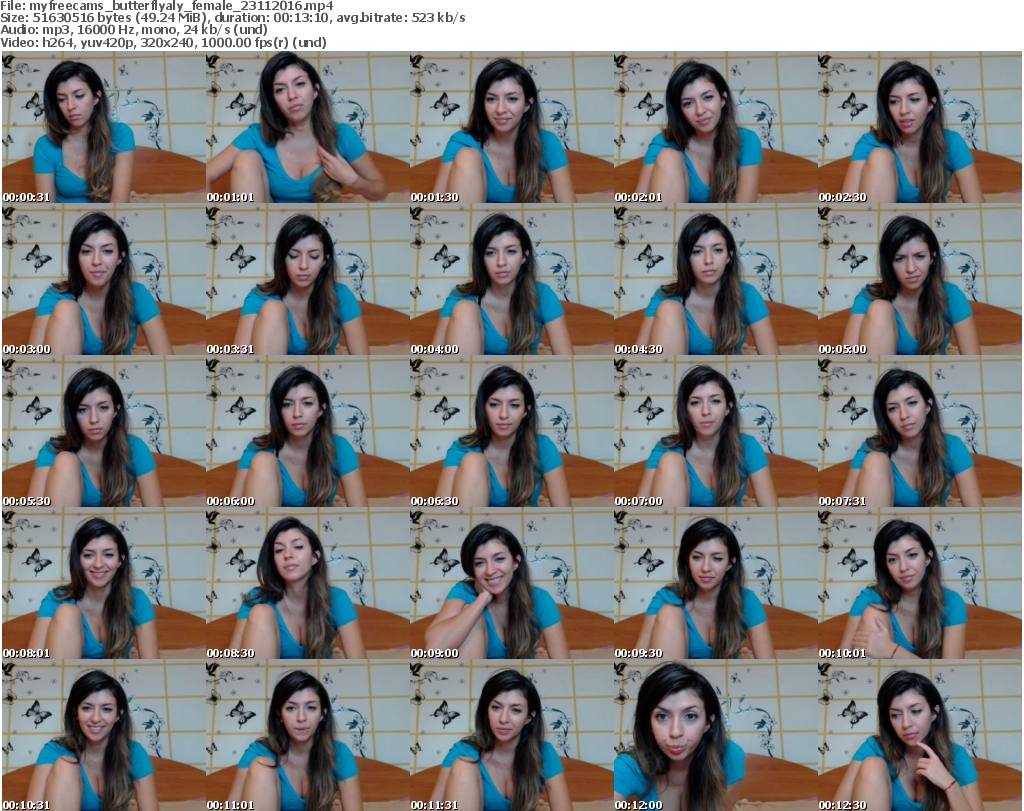Screen dimensions: 1024x811
Task: Select the thumbnail stamped 00:01:01
Action: pos(308,127)
